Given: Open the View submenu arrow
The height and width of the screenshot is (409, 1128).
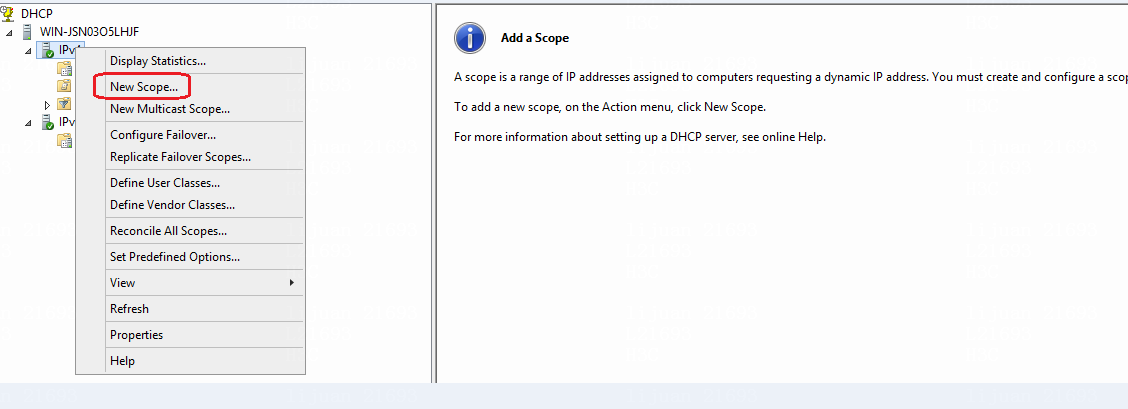Looking at the screenshot, I should pyautogui.click(x=291, y=282).
